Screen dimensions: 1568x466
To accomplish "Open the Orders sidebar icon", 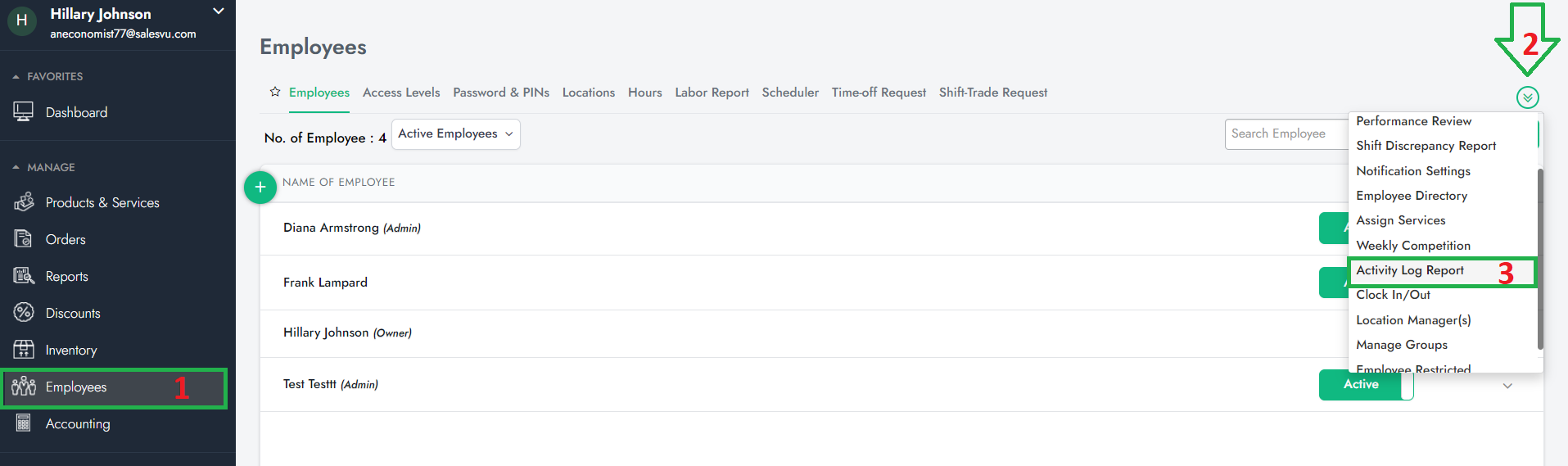I will click(x=23, y=239).
